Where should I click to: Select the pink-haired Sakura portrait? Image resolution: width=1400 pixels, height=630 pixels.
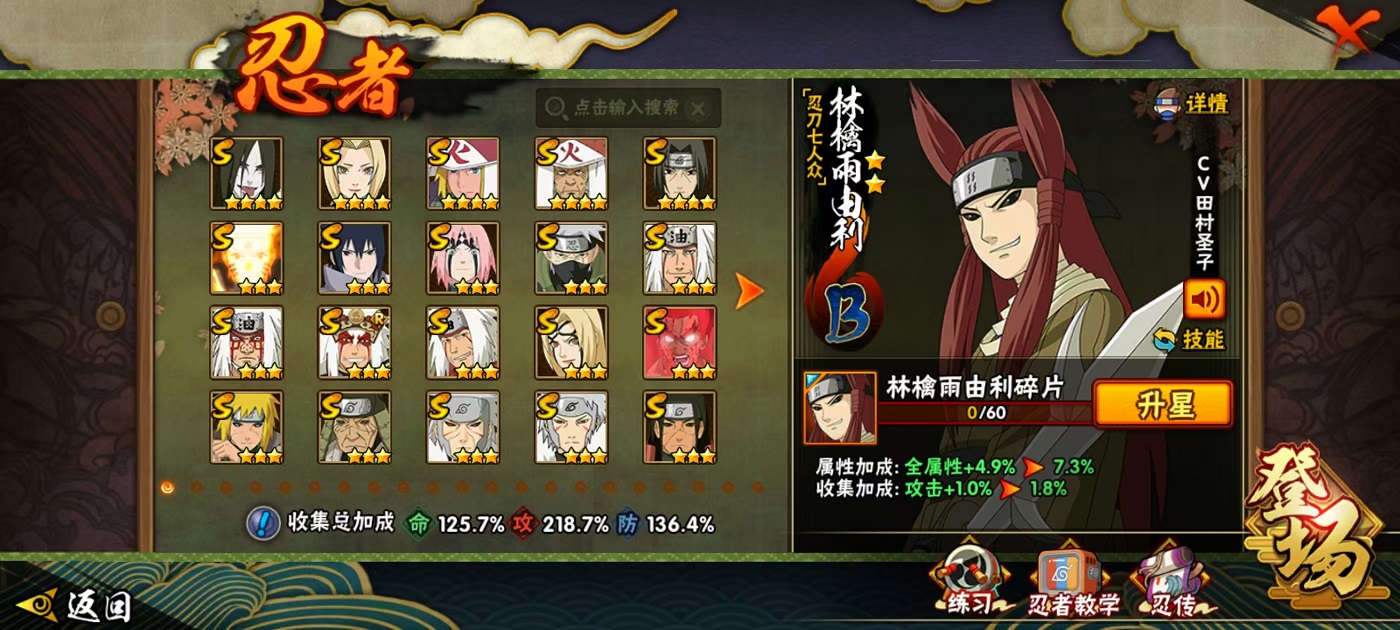point(462,258)
